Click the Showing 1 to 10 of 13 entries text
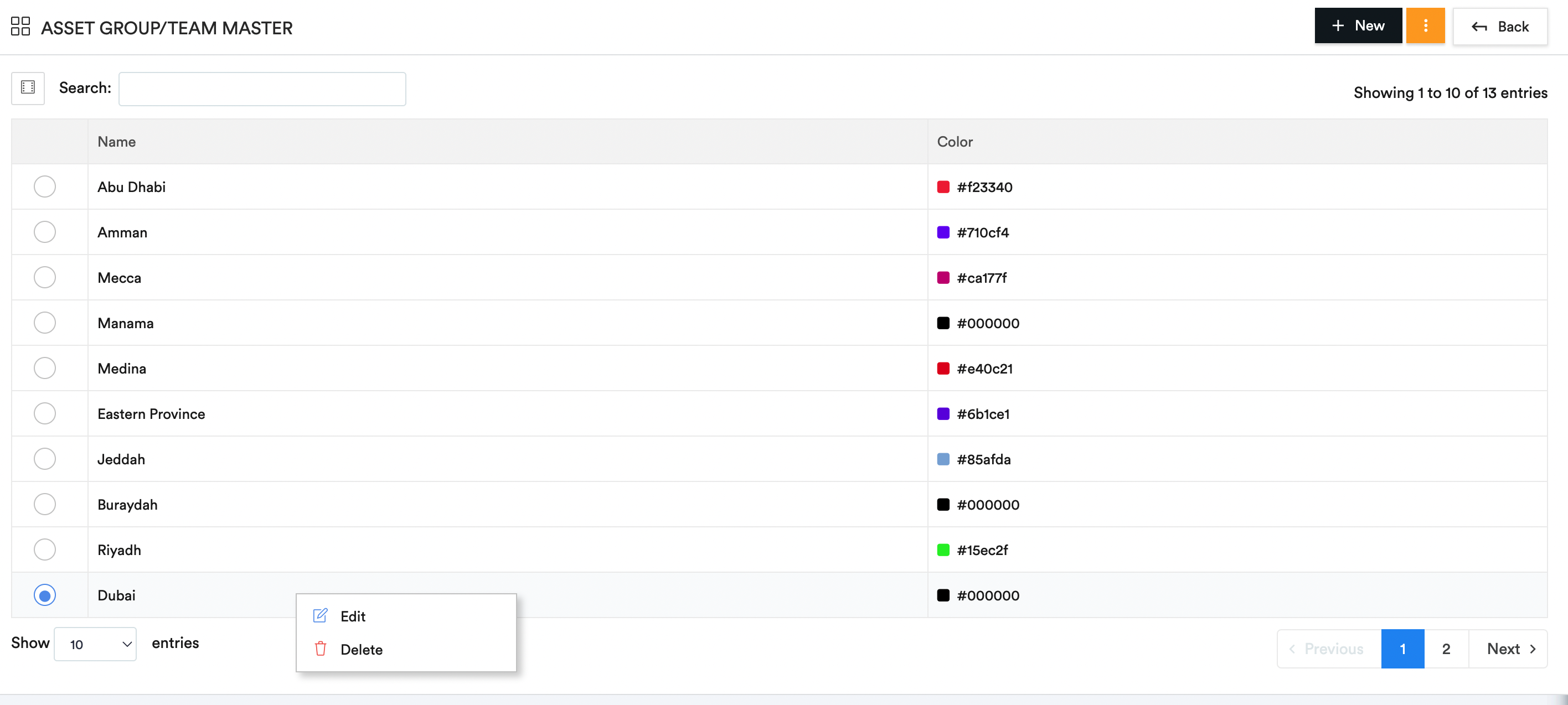The width and height of the screenshot is (1568, 705). click(x=1450, y=92)
